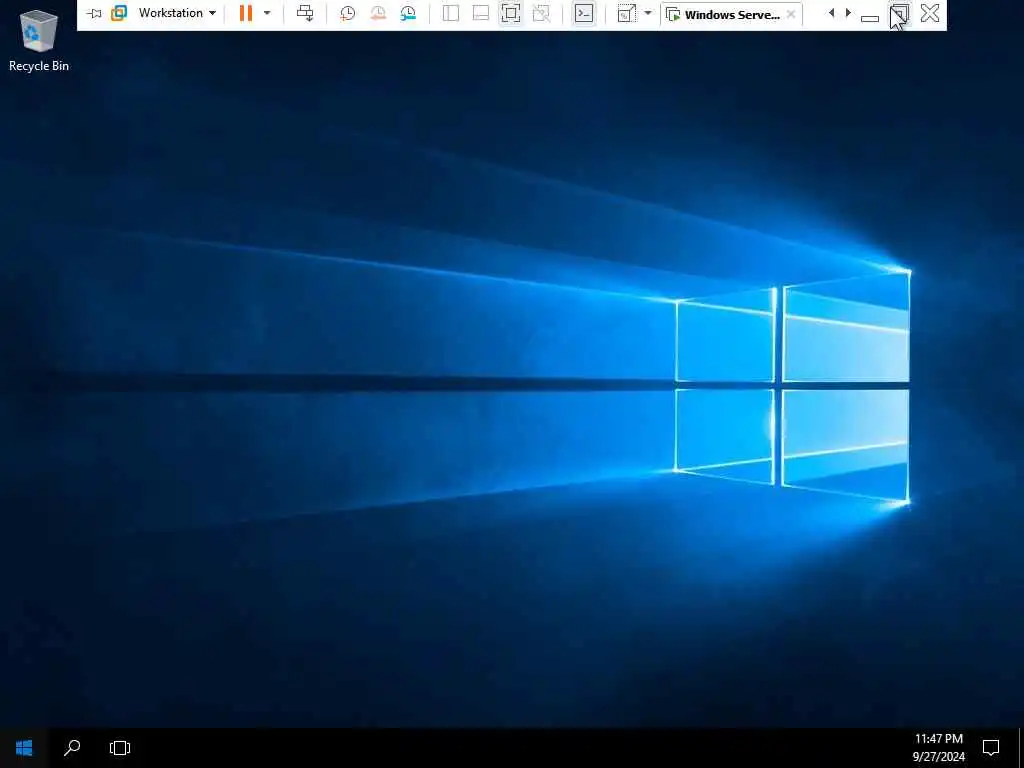Image resolution: width=1024 pixels, height=768 pixels.
Task: Pause the virtual machine with the orange button
Action: click(x=246, y=13)
